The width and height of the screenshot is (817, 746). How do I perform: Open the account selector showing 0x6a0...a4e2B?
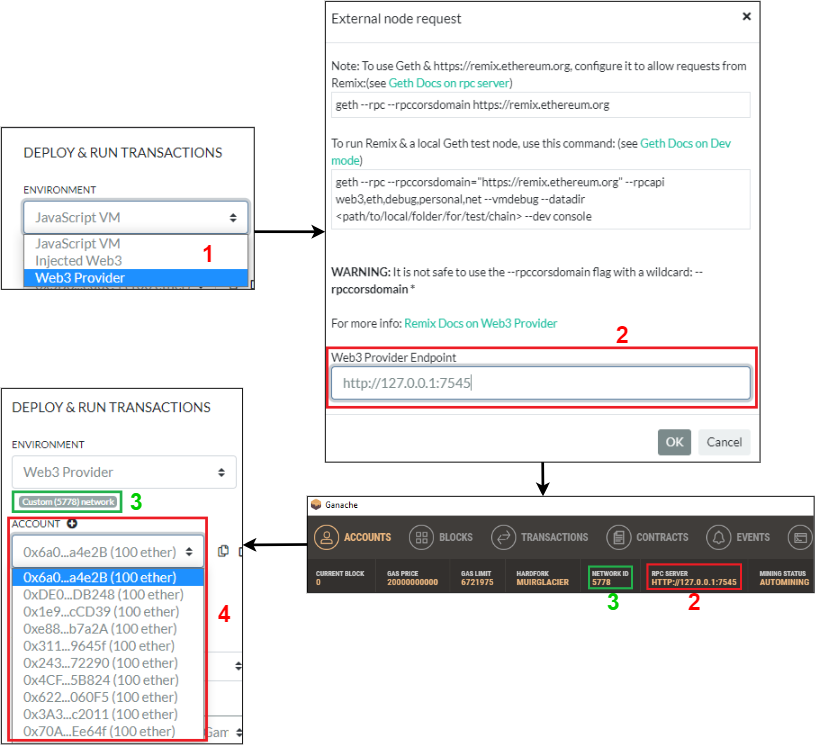(107, 552)
